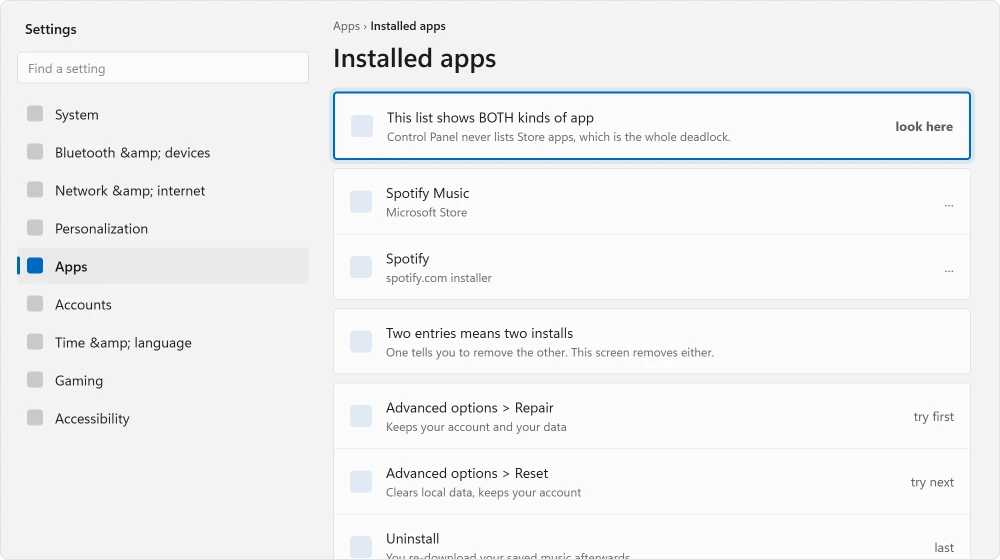
Task: Select 'Advanced options > Reset' title
Action: click(x=467, y=473)
